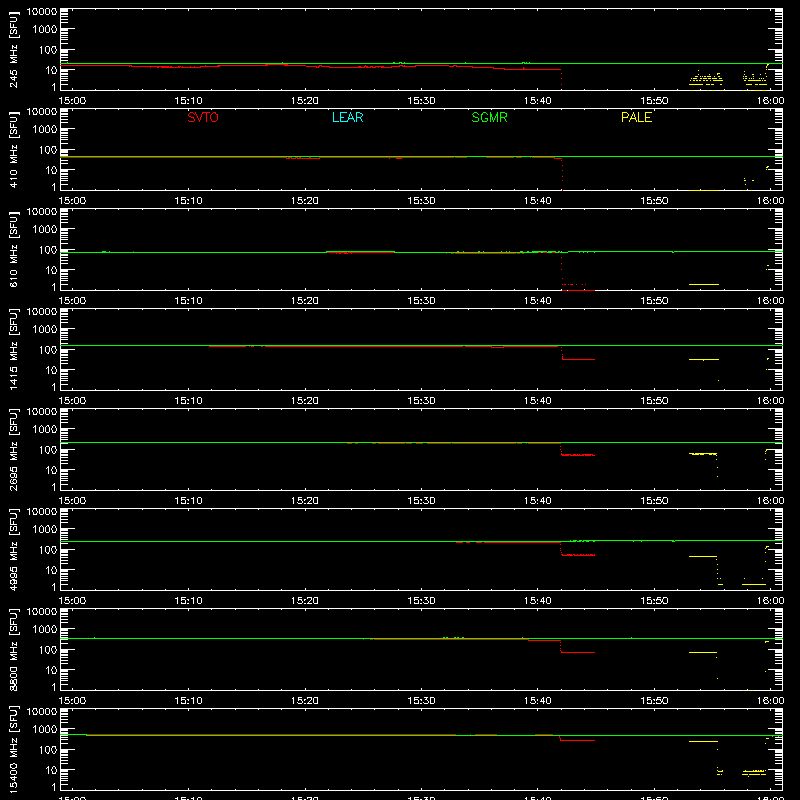This screenshot has width=800, height=800.
Task: Click 1000 y-axis value on 2695 MHz plot
Action: click(x=45, y=429)
